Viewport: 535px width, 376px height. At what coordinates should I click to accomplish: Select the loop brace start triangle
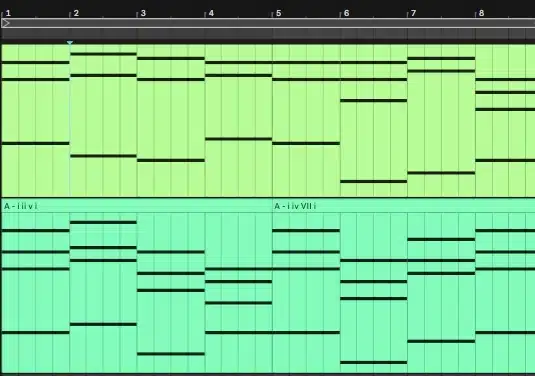pyautogui.click(x=5, y=23)
